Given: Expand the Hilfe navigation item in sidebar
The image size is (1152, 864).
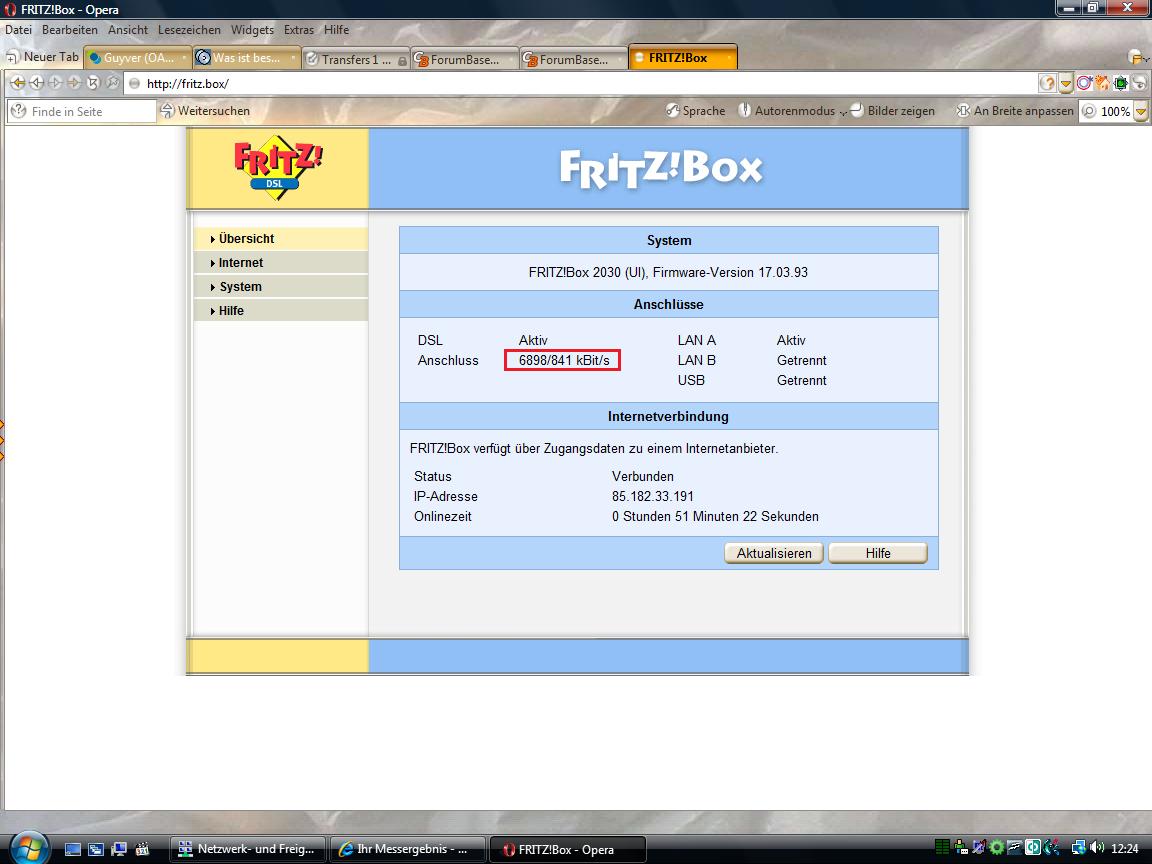Looking at the screenshot, I should 281,311.
